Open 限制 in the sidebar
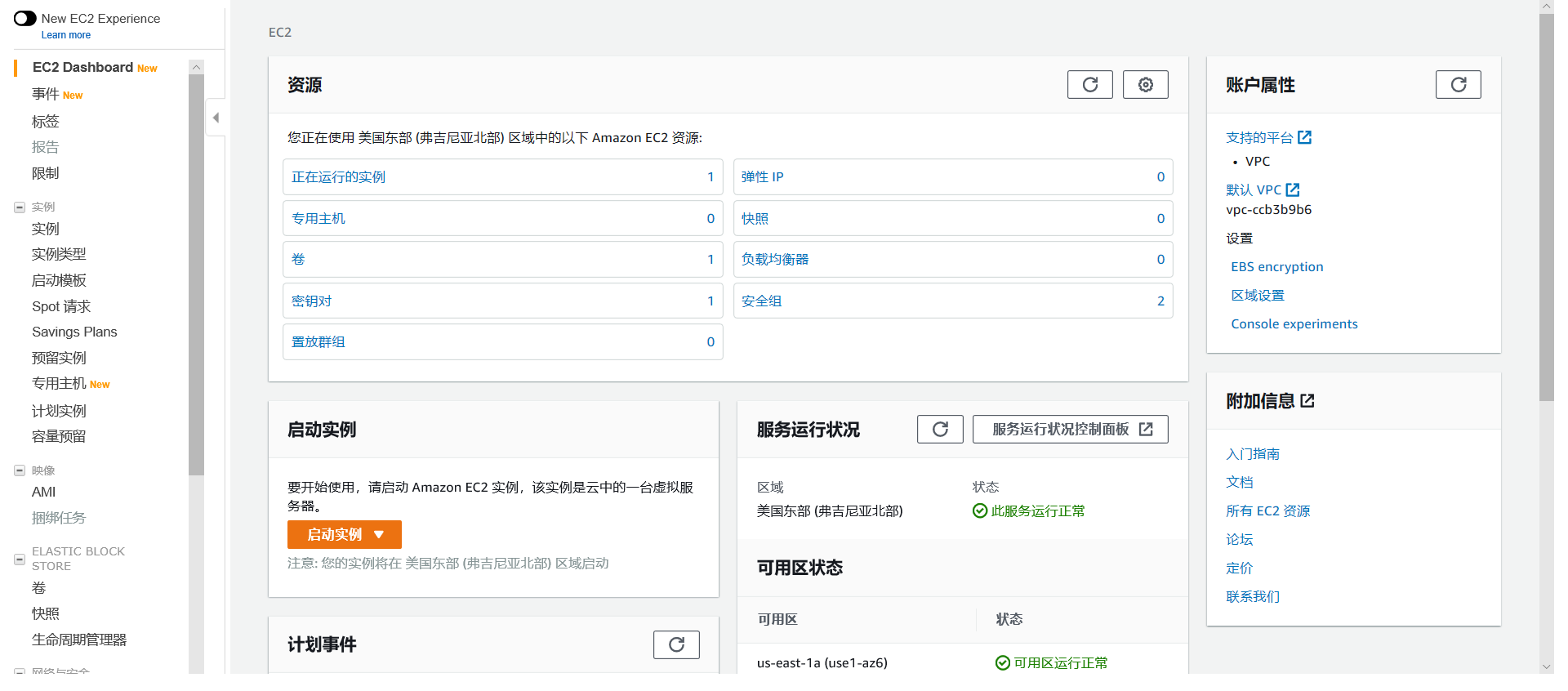Image resolution: width=1568 pixels, height=691 pixels. coord(46,173)
